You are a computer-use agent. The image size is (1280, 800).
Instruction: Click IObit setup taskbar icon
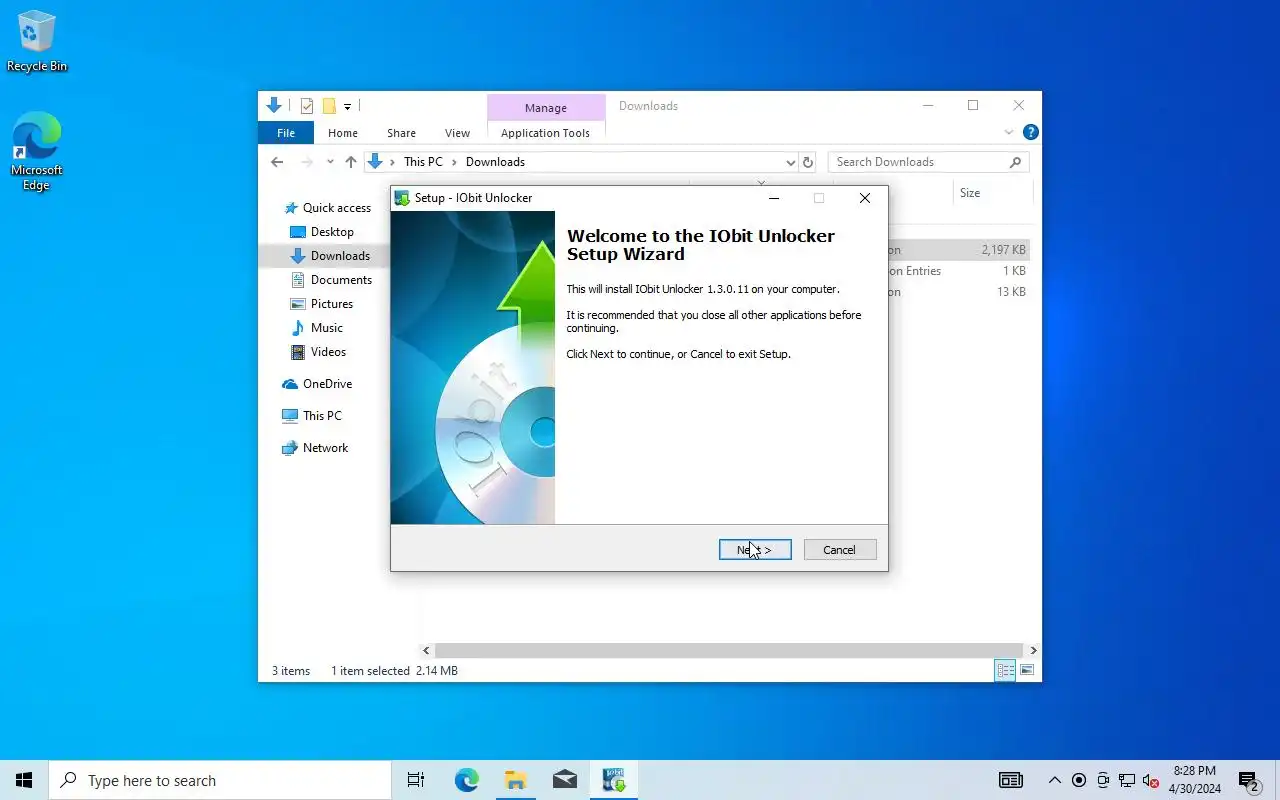pos(614,780)
